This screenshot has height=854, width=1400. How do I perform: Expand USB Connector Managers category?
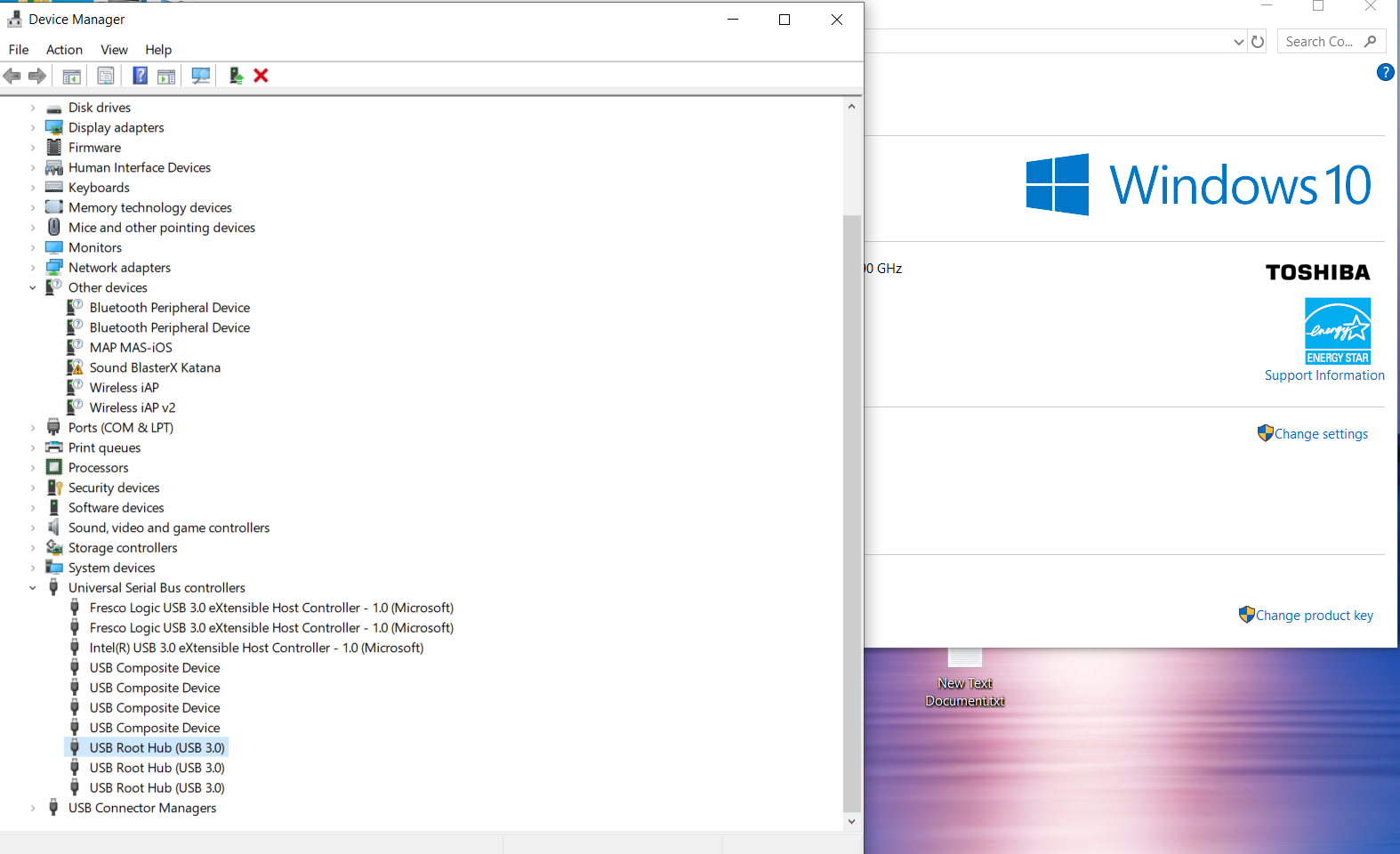[33, 808]
